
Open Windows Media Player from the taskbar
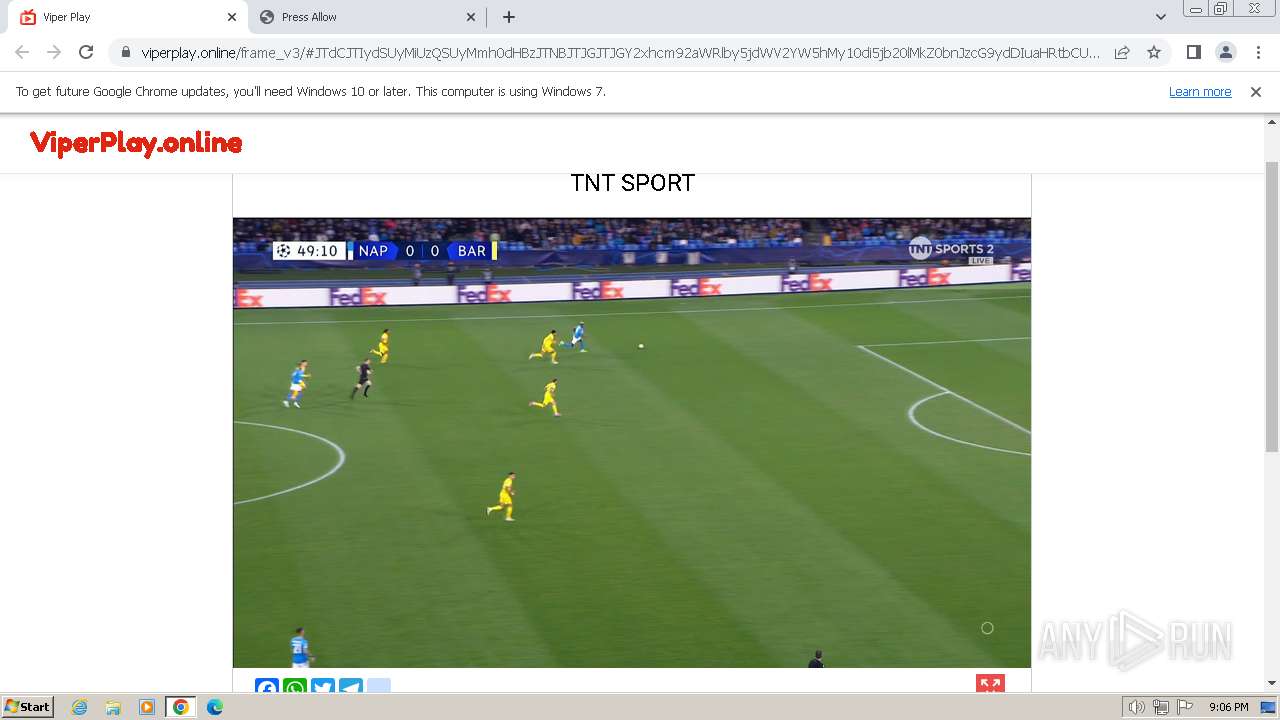tap(147, 707)
